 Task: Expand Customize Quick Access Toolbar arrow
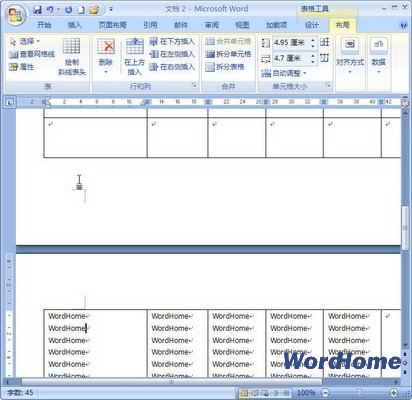click(111, 10)
